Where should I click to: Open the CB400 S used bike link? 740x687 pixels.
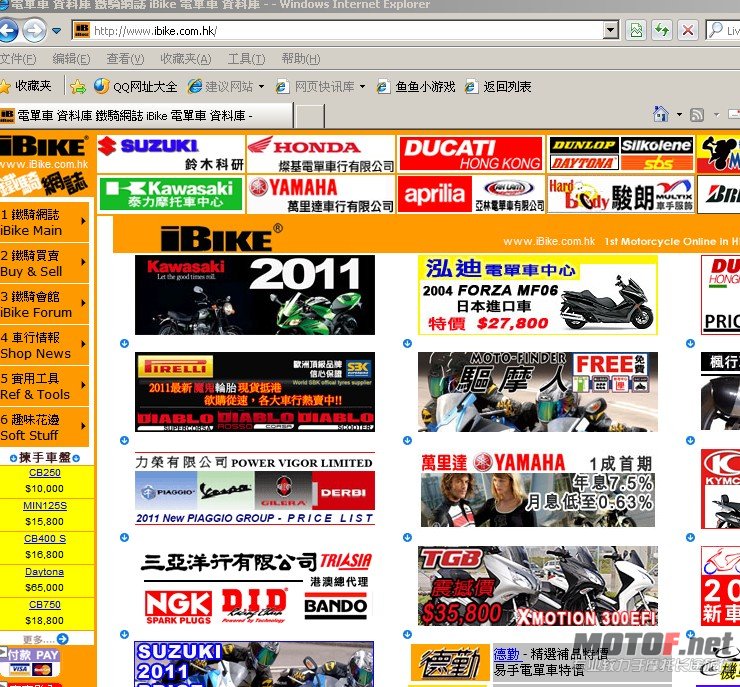point(45,539)
